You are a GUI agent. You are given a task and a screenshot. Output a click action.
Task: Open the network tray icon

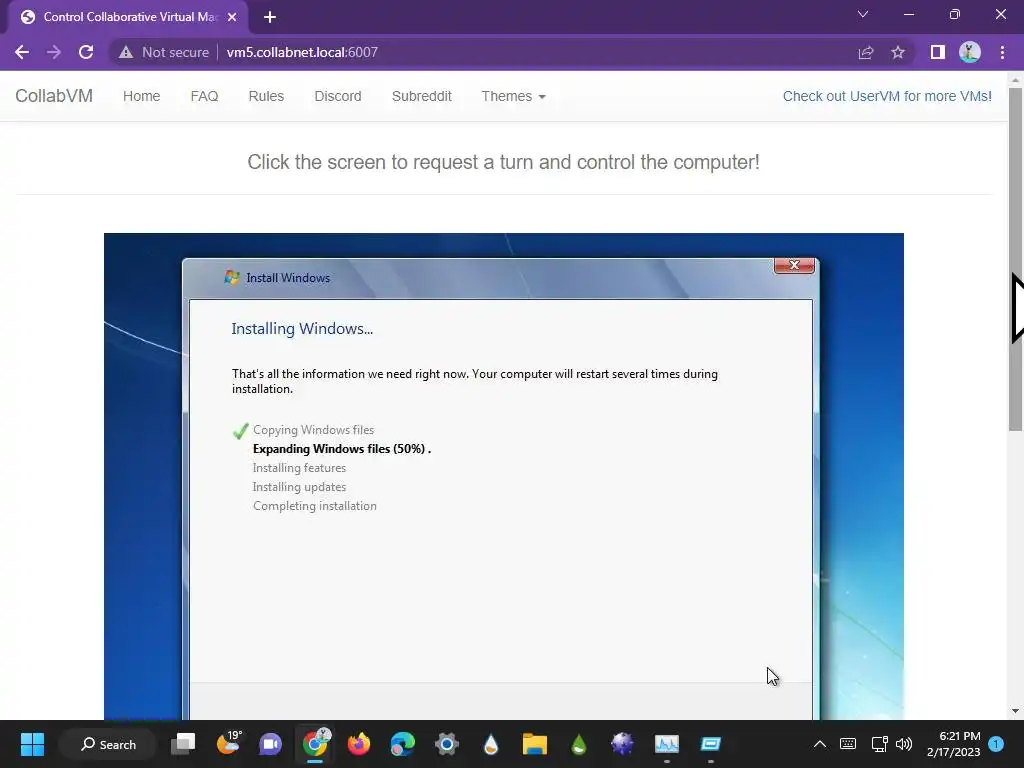tap(879, 744)
